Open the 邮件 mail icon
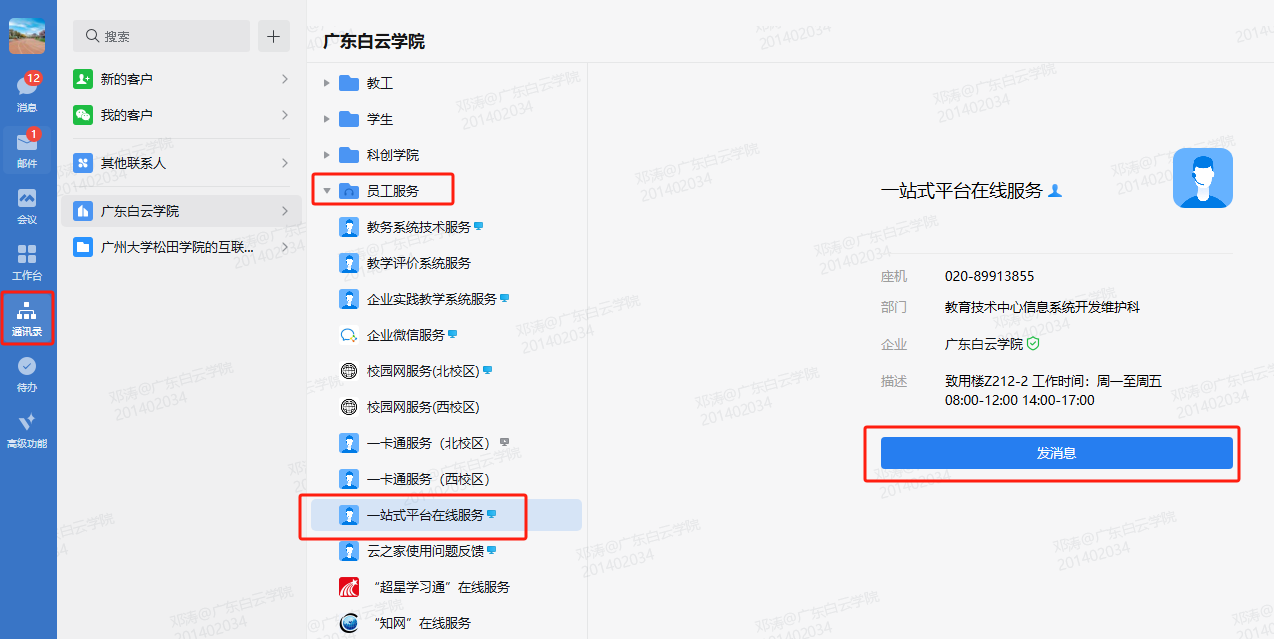This screenshot has height=639, width=1274. [27, 146]
